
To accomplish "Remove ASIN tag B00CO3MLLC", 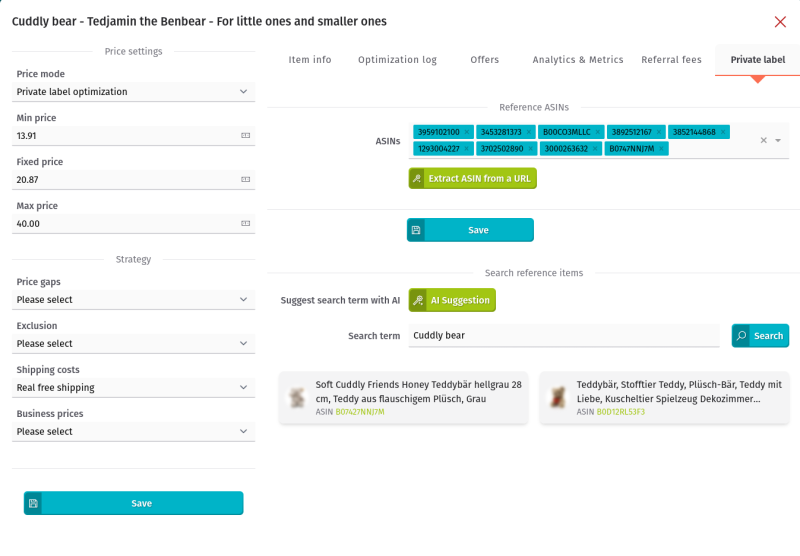I will 597,132.
